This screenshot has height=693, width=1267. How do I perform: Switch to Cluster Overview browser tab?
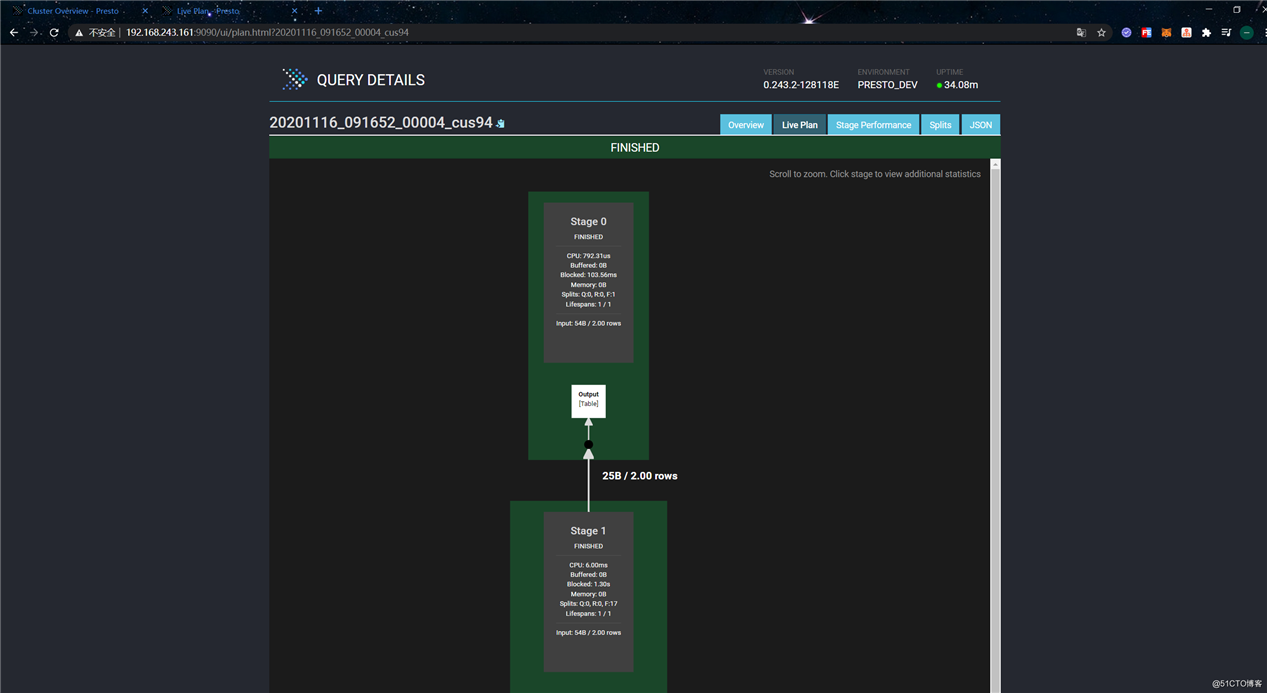[x=73, y=11]
